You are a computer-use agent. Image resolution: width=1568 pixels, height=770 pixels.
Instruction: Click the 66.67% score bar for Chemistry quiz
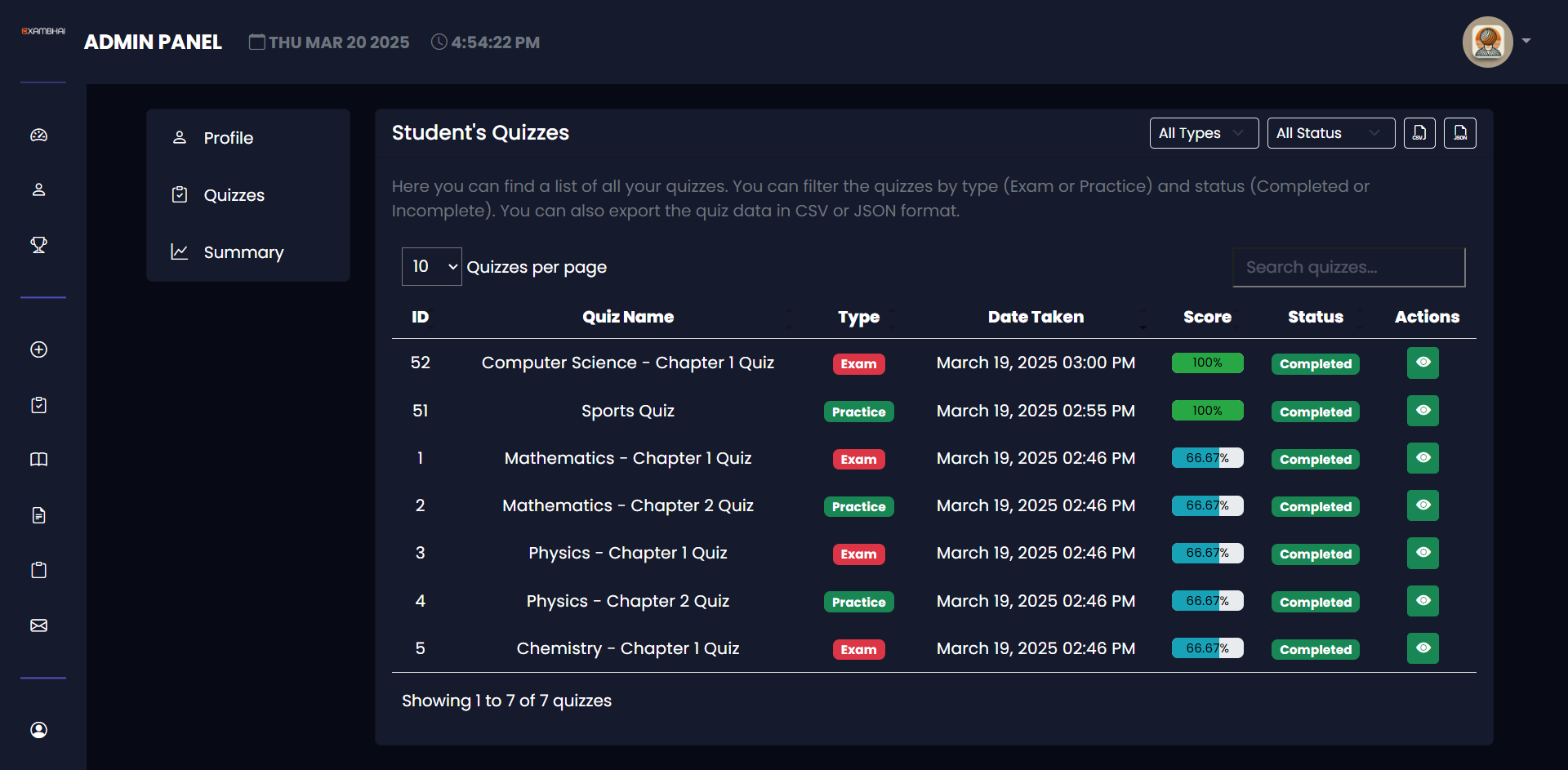pyautogui.click(x=1207, y=648)
